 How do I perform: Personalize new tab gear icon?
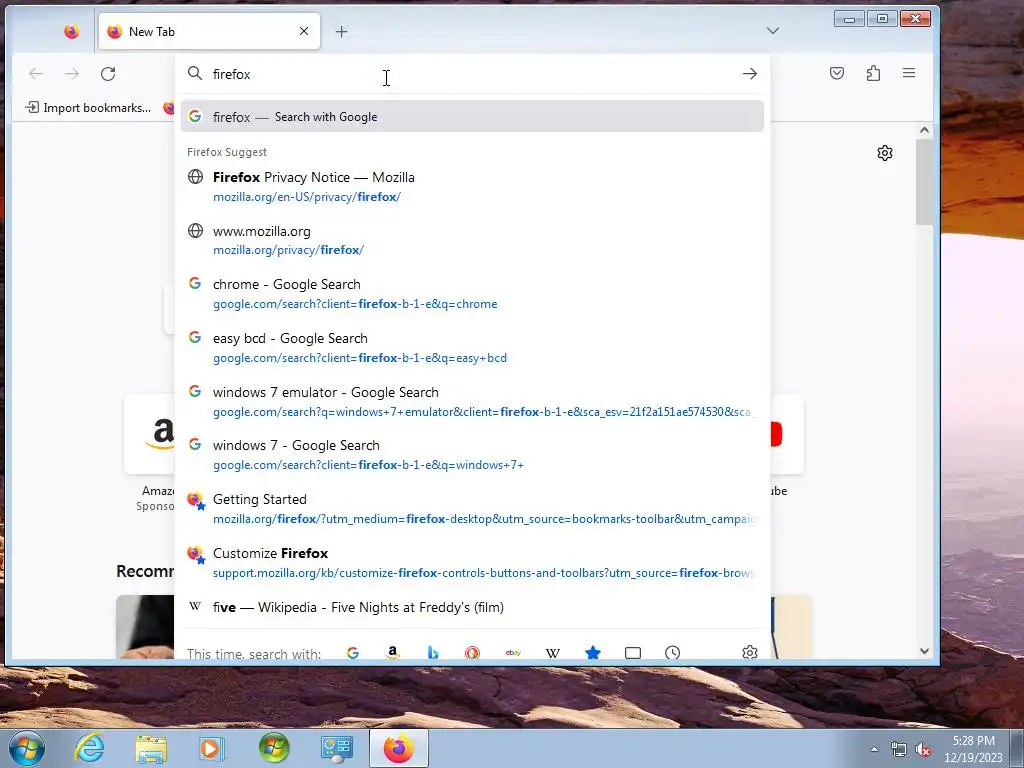(885, 153)
